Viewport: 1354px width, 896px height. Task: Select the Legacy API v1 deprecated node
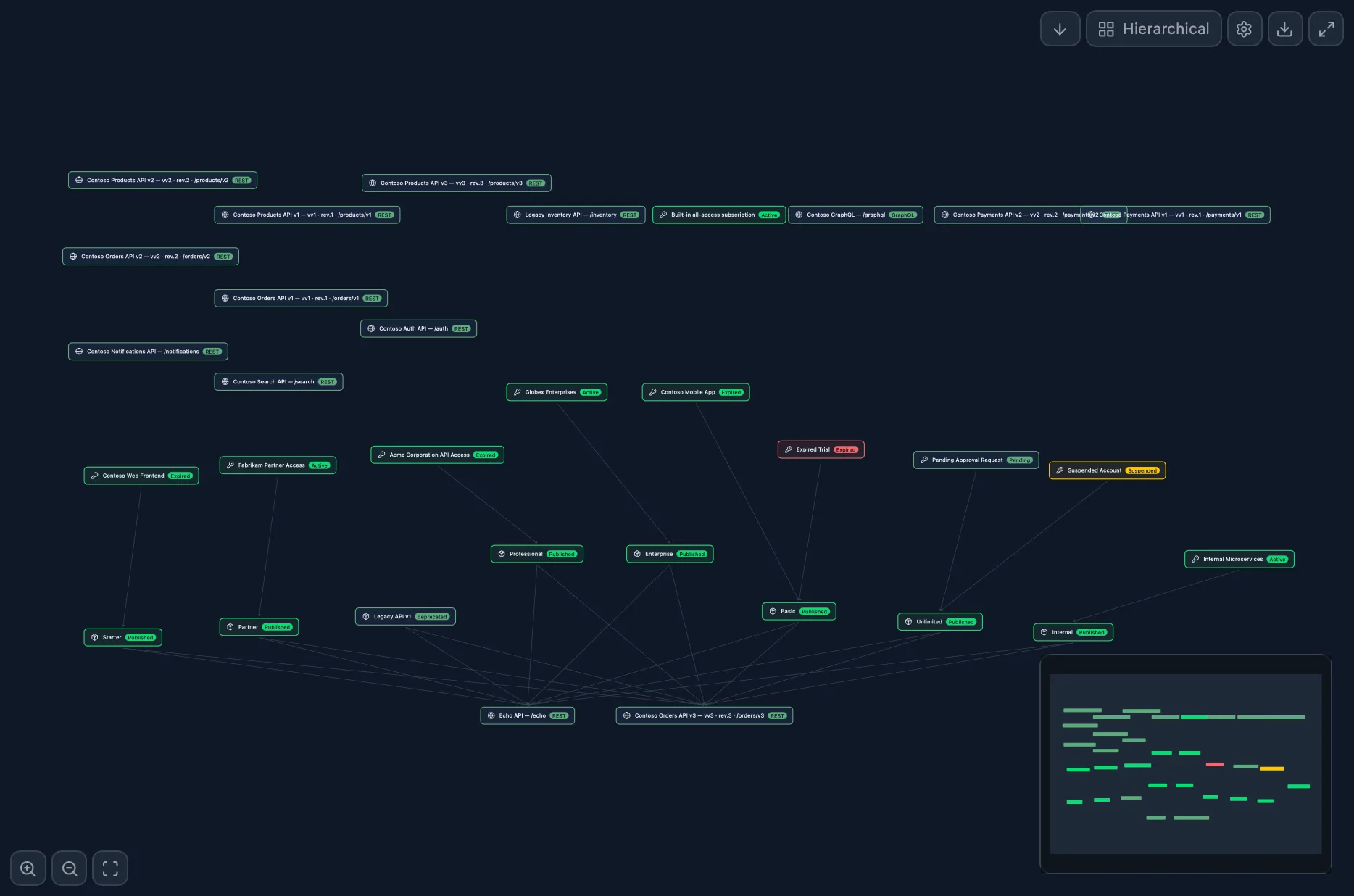click(405, 616)
